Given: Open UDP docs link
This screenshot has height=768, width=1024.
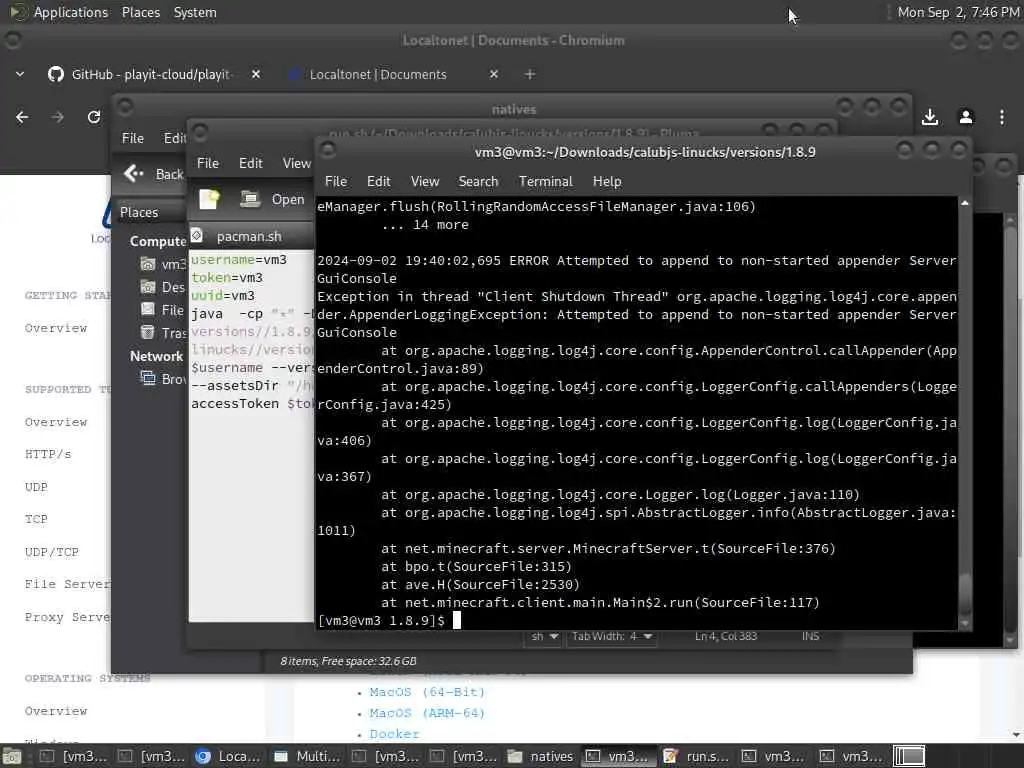Looking at the screenshot, I should tap(36, 487).
